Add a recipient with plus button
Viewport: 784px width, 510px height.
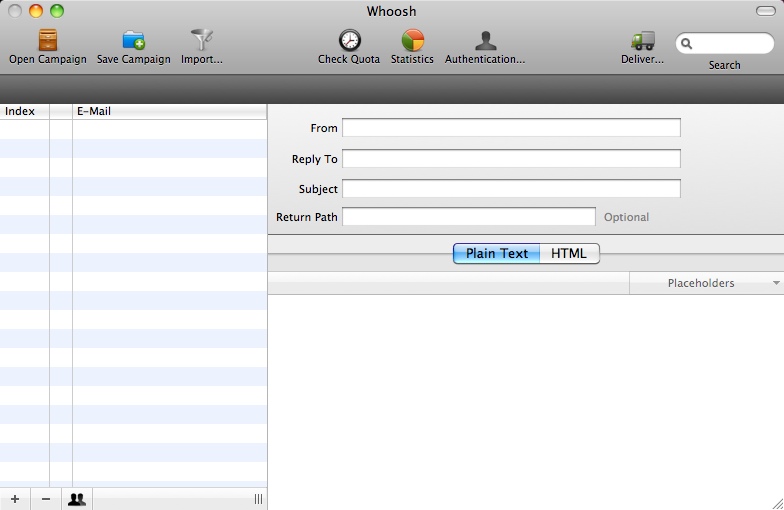tap(15, 499)
